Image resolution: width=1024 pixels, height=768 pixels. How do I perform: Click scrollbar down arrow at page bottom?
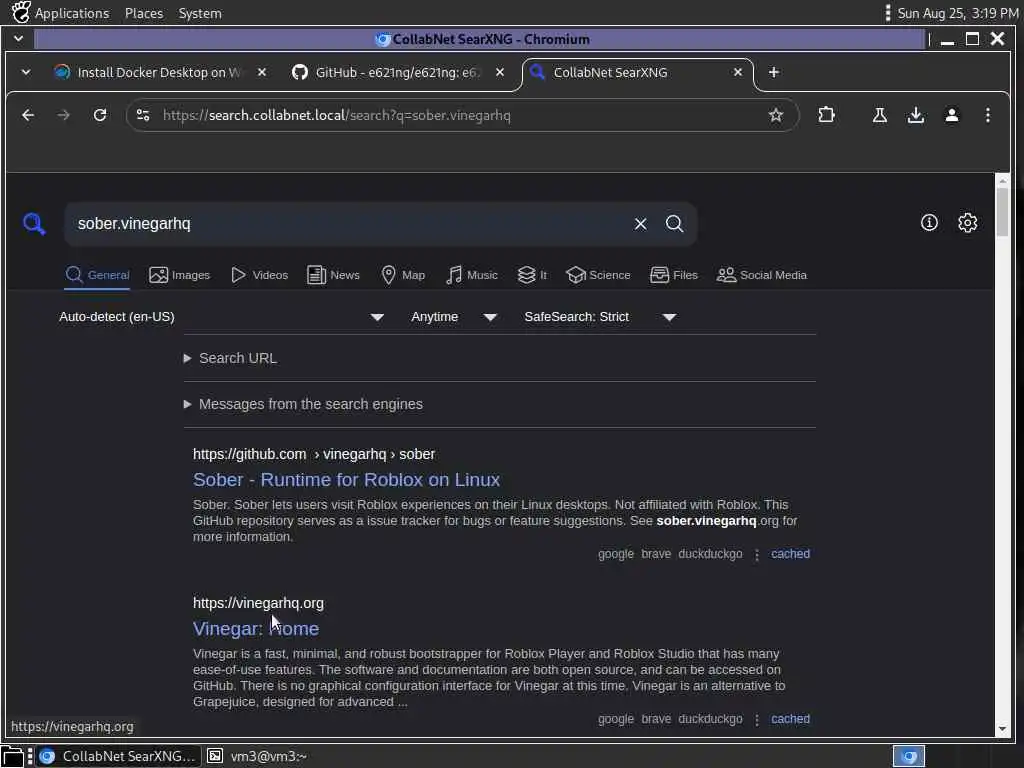[1002, 729]
